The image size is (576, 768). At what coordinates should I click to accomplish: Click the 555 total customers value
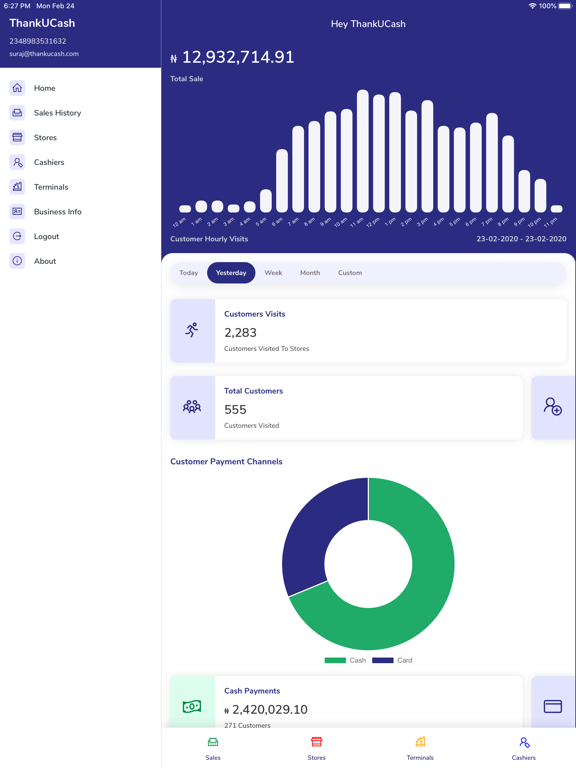tap(235, 409)
